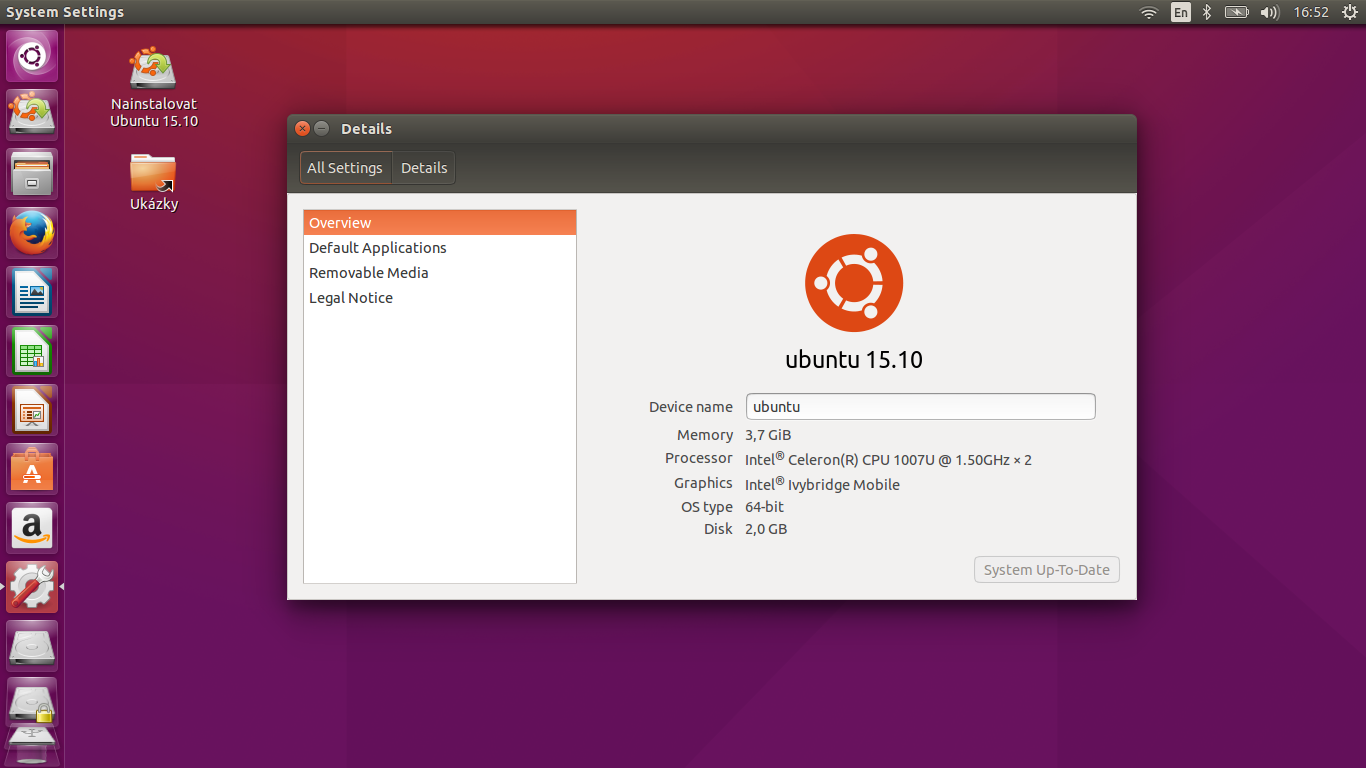Viewport: 1366px width, 768px height.
Task: Click the System Settings panel title
Action: coord(65,12)
